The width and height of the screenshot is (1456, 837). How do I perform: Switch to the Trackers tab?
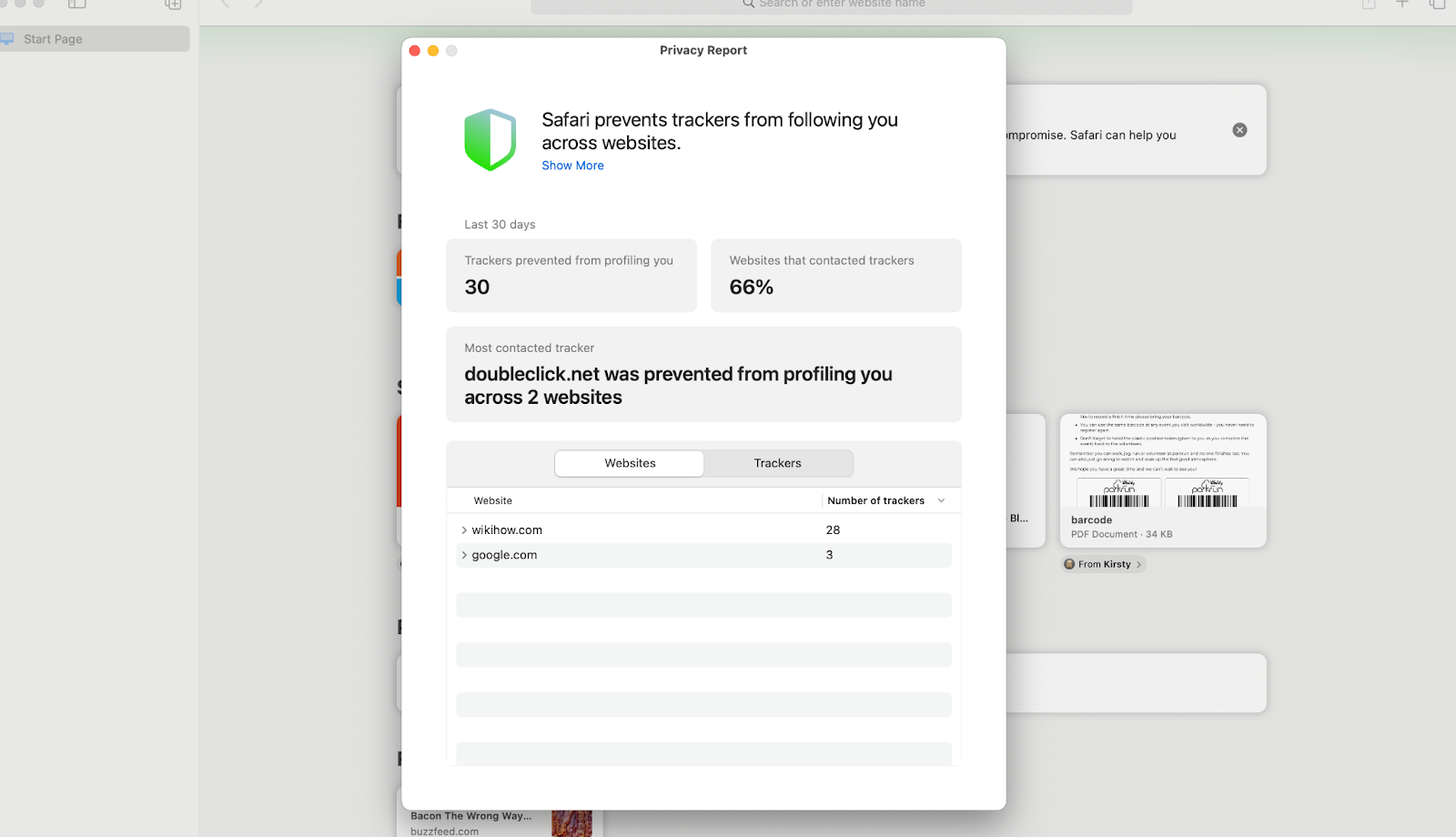click(x=778, y=463)
